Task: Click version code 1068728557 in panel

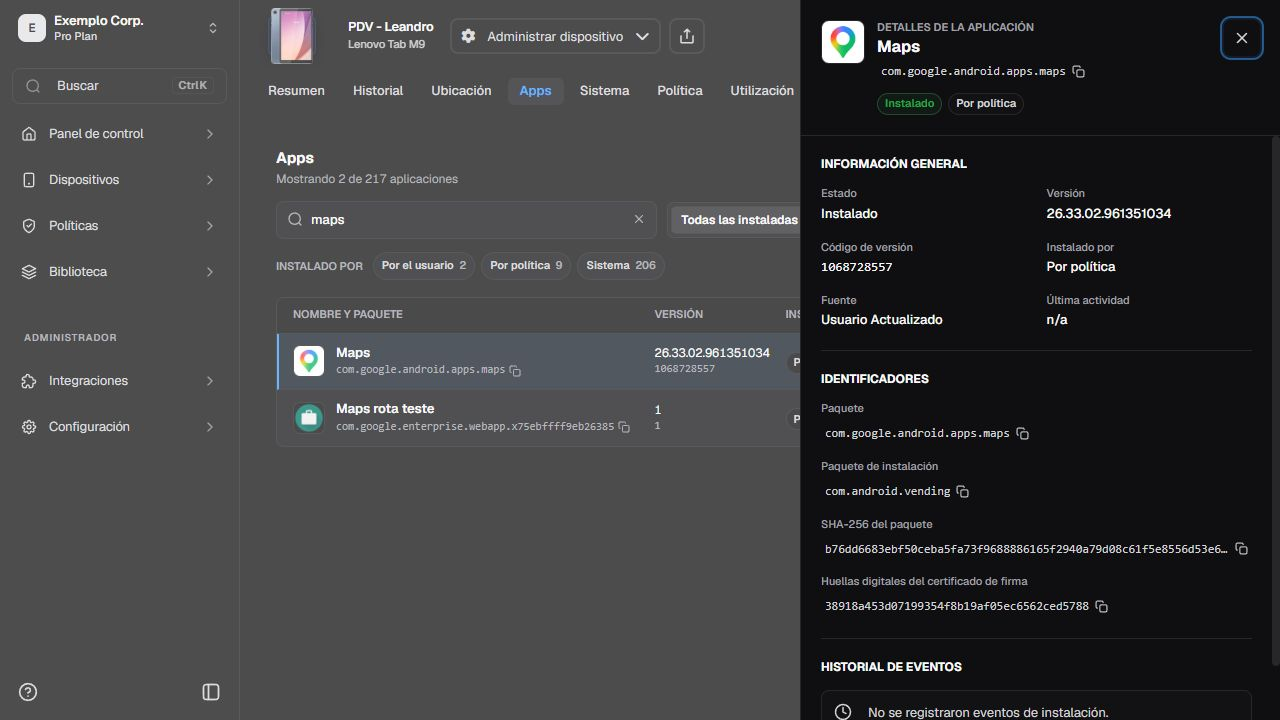Action: pyautogui.click(x=856, y=267)
